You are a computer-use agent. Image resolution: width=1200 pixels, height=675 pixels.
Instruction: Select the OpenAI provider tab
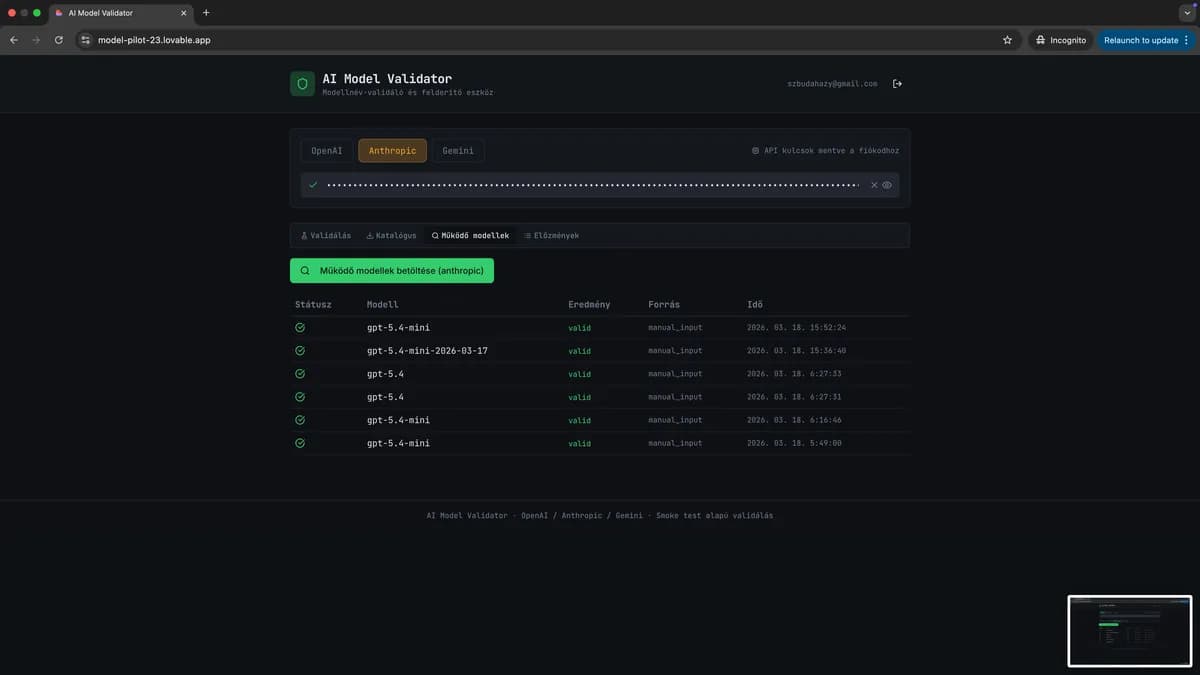326,151
